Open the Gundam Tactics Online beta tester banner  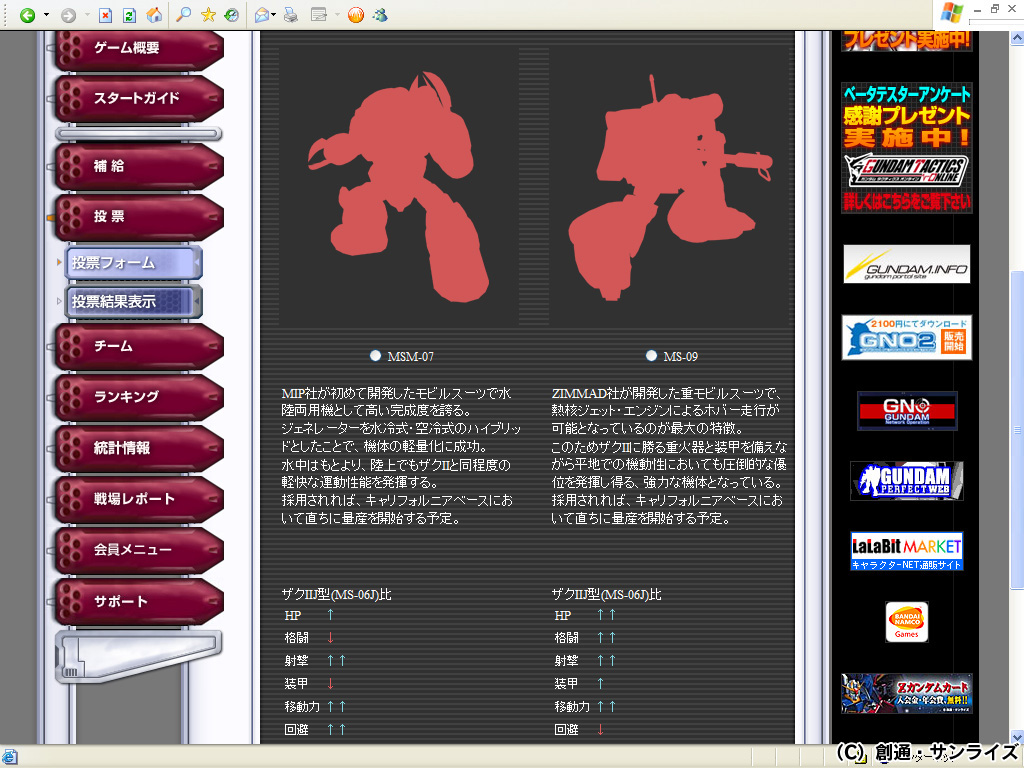click(x=906, y=148)
